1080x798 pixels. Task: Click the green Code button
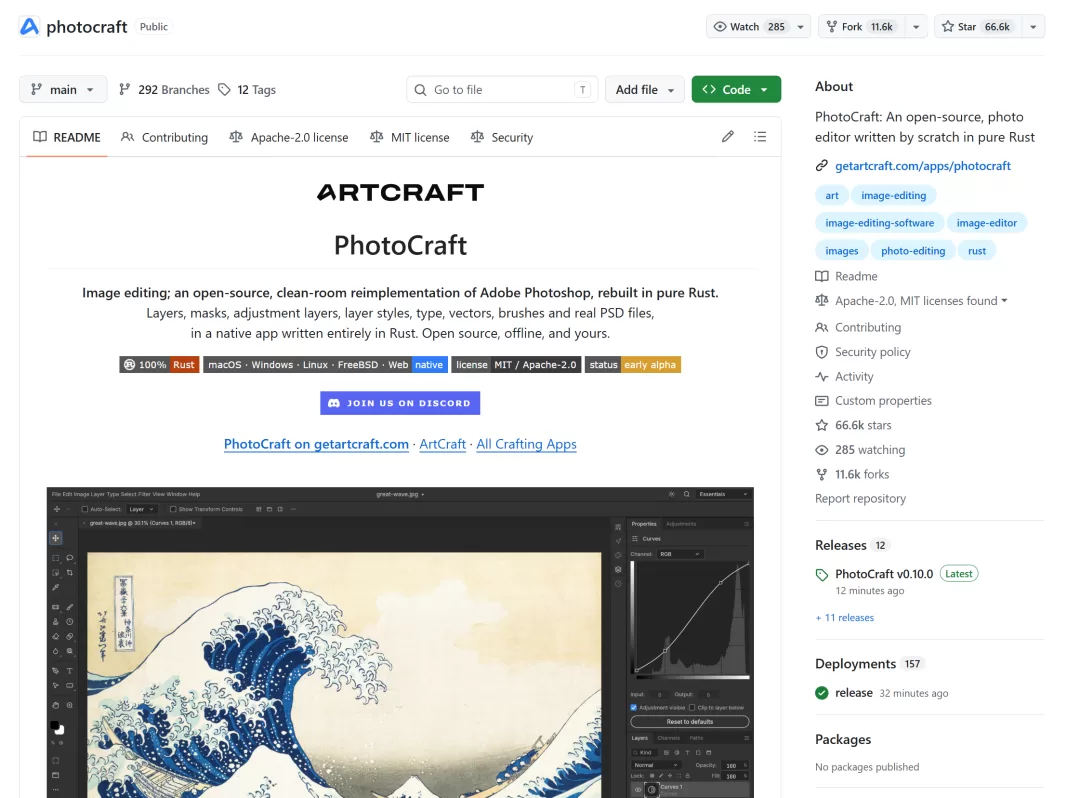(x=736, y=90)
